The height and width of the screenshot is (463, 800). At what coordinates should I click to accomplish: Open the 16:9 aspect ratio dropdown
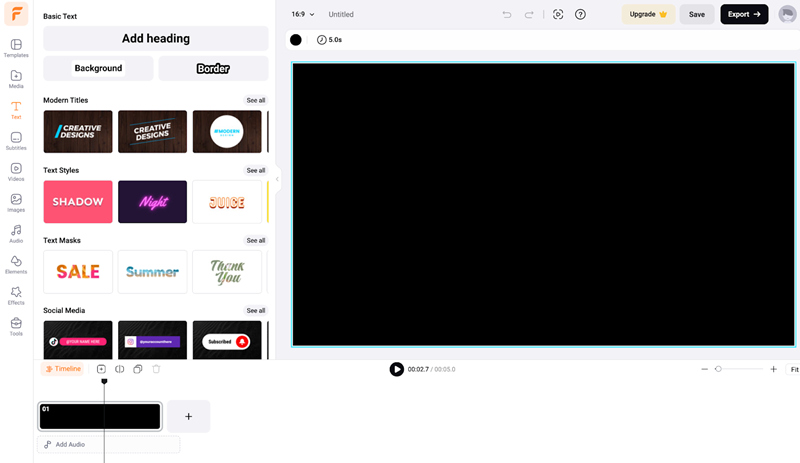coord(303,14)
